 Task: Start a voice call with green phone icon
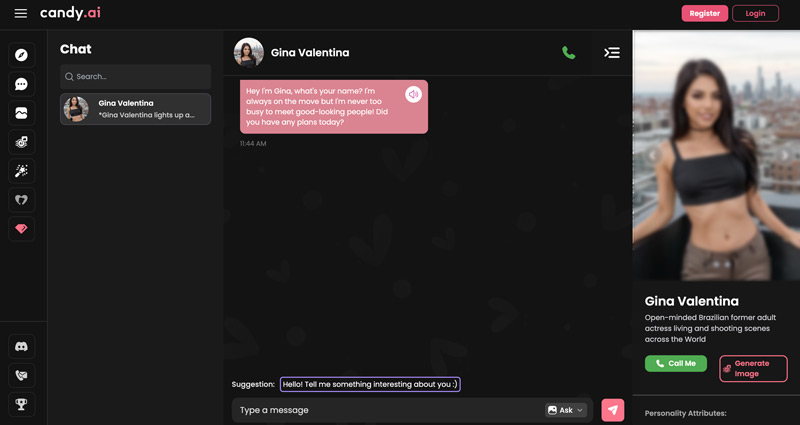point(568,53)
